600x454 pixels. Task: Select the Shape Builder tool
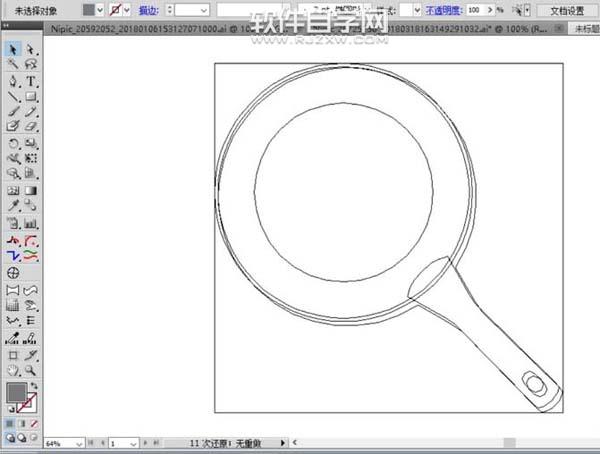(x=13, y=173)
